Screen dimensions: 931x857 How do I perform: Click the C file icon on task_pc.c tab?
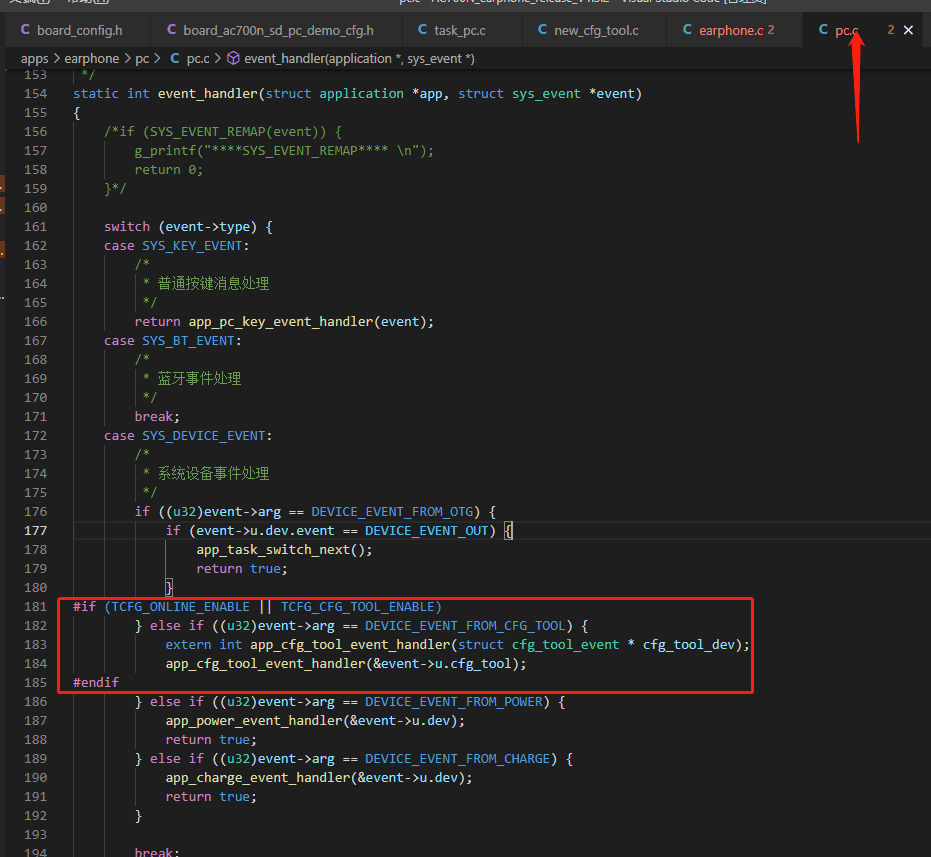point(422,29)
